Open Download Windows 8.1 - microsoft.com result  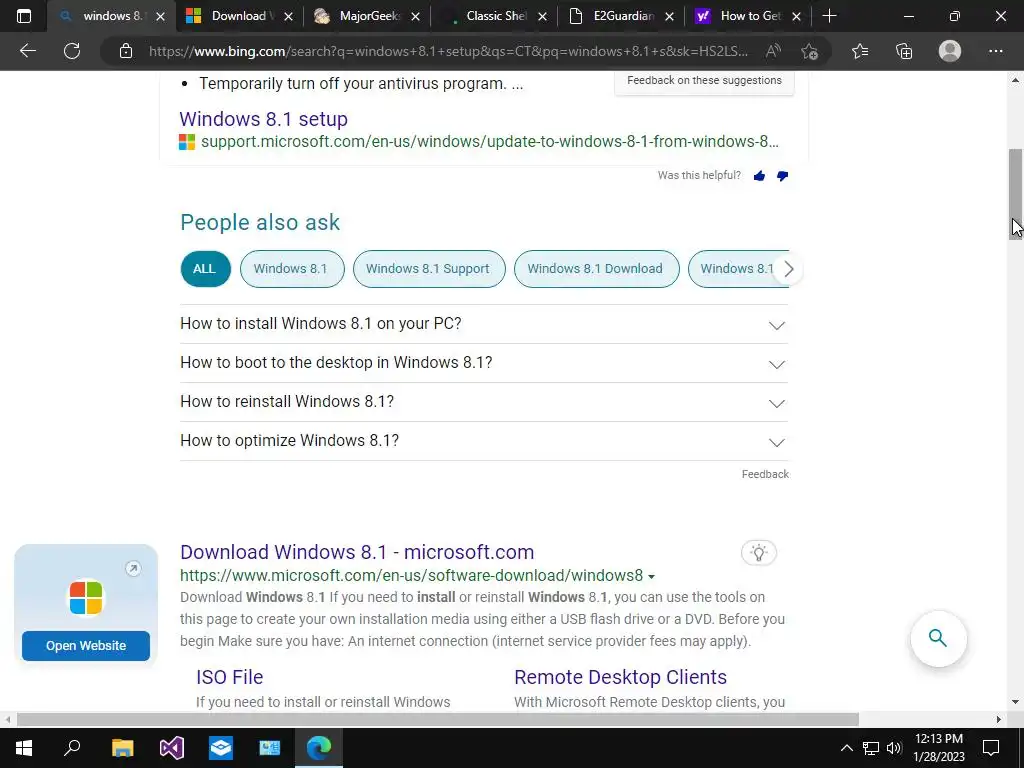click(x=357, y=552)
